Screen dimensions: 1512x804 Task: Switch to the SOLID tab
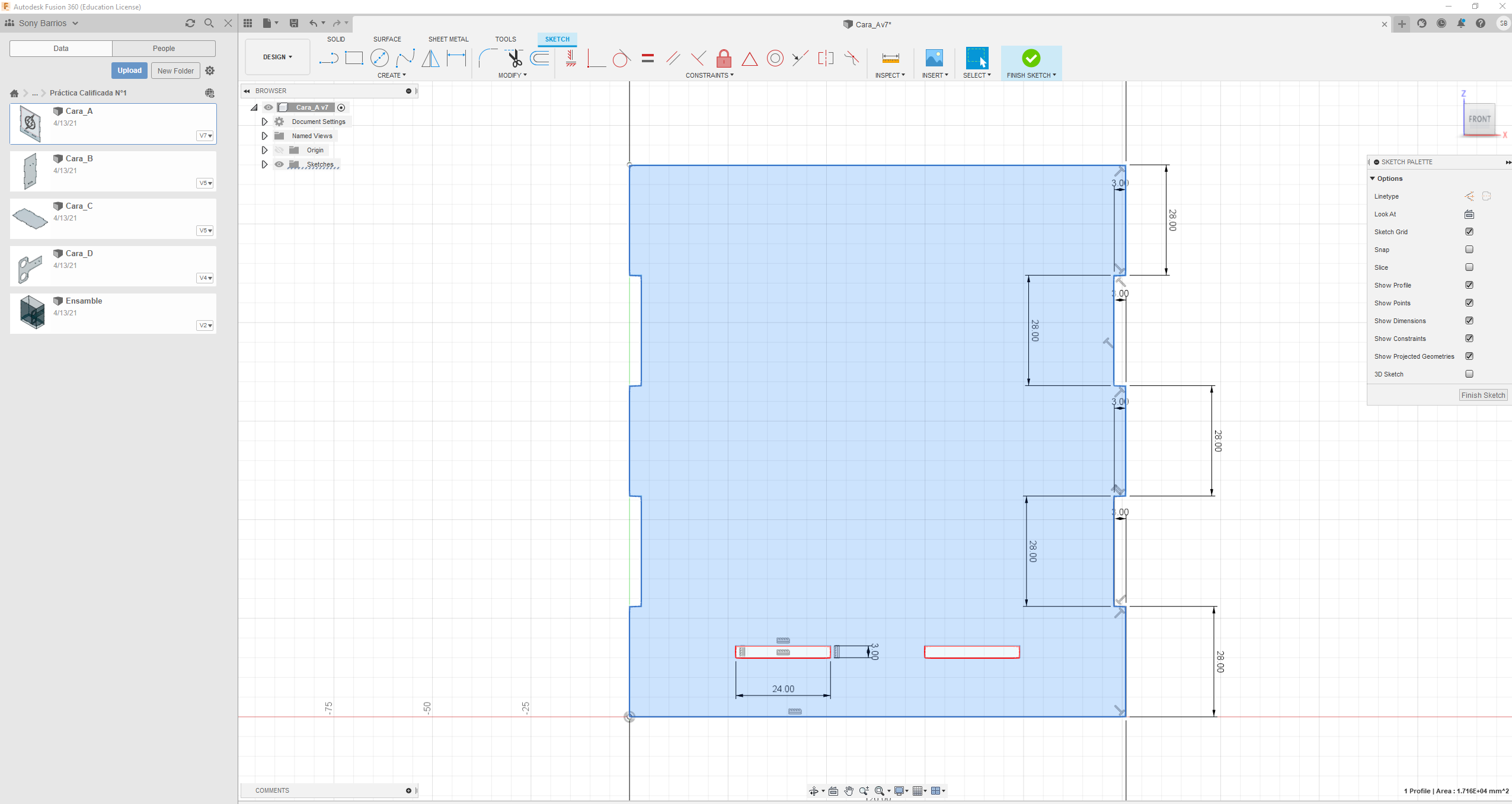[x=336, y=39]
